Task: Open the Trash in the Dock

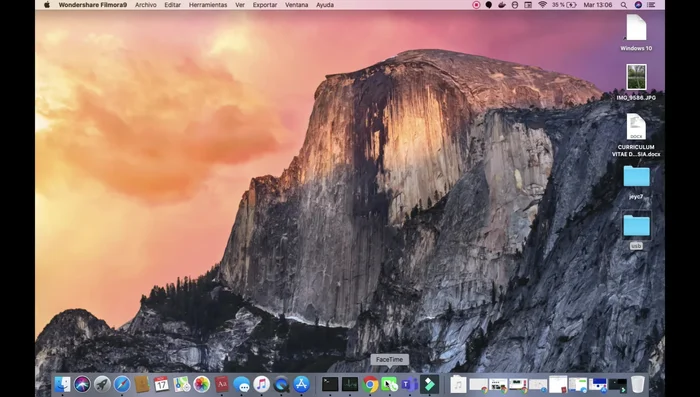Action: [x=638, y=384]
